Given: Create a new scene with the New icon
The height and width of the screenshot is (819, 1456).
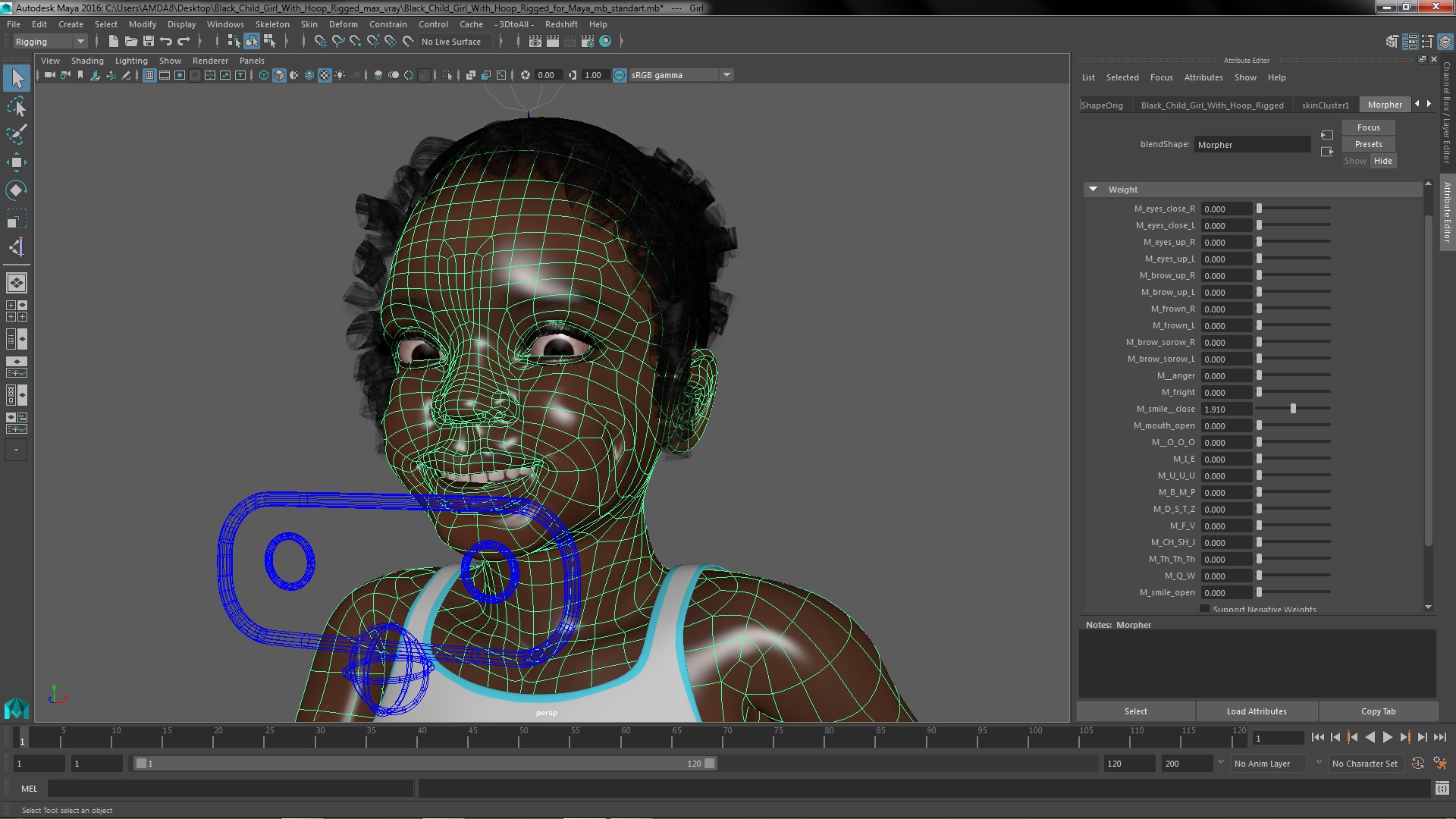Looking at the screenshot, I should (x=114, y=42).
